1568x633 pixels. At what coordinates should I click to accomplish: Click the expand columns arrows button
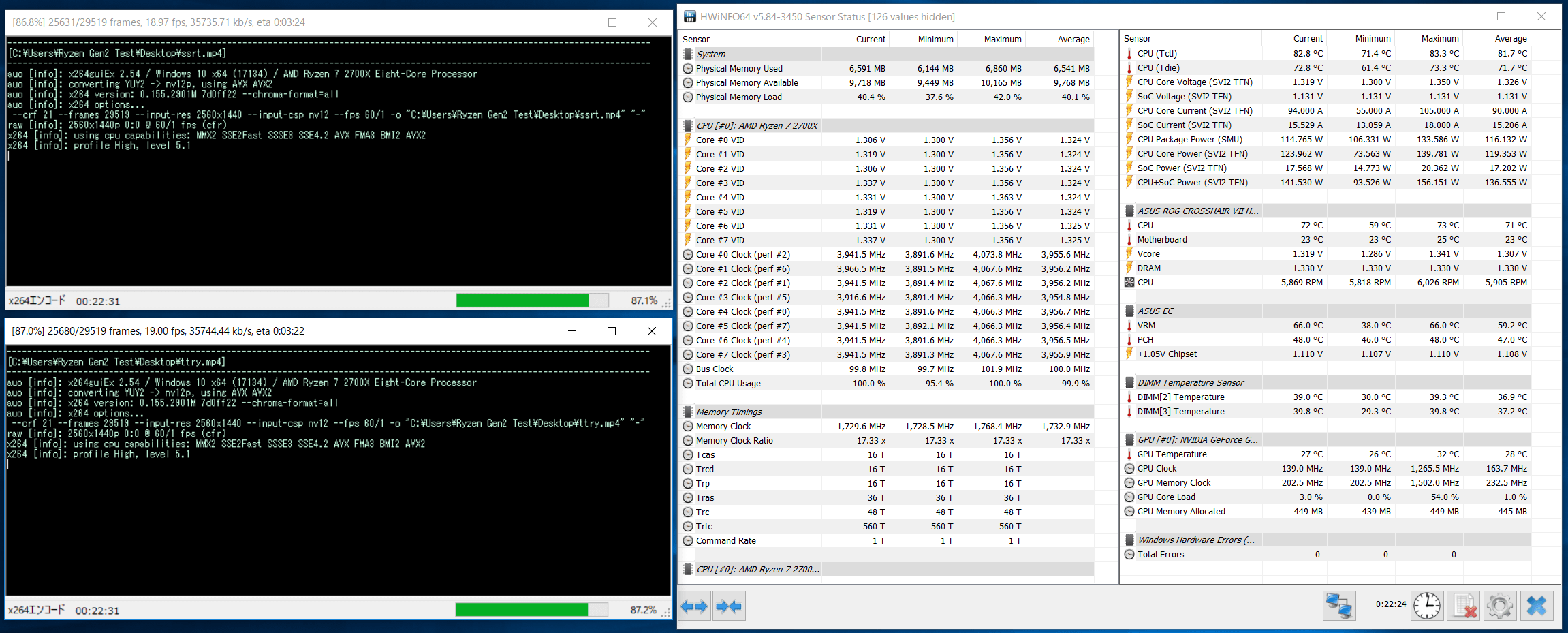coord(694,606)
